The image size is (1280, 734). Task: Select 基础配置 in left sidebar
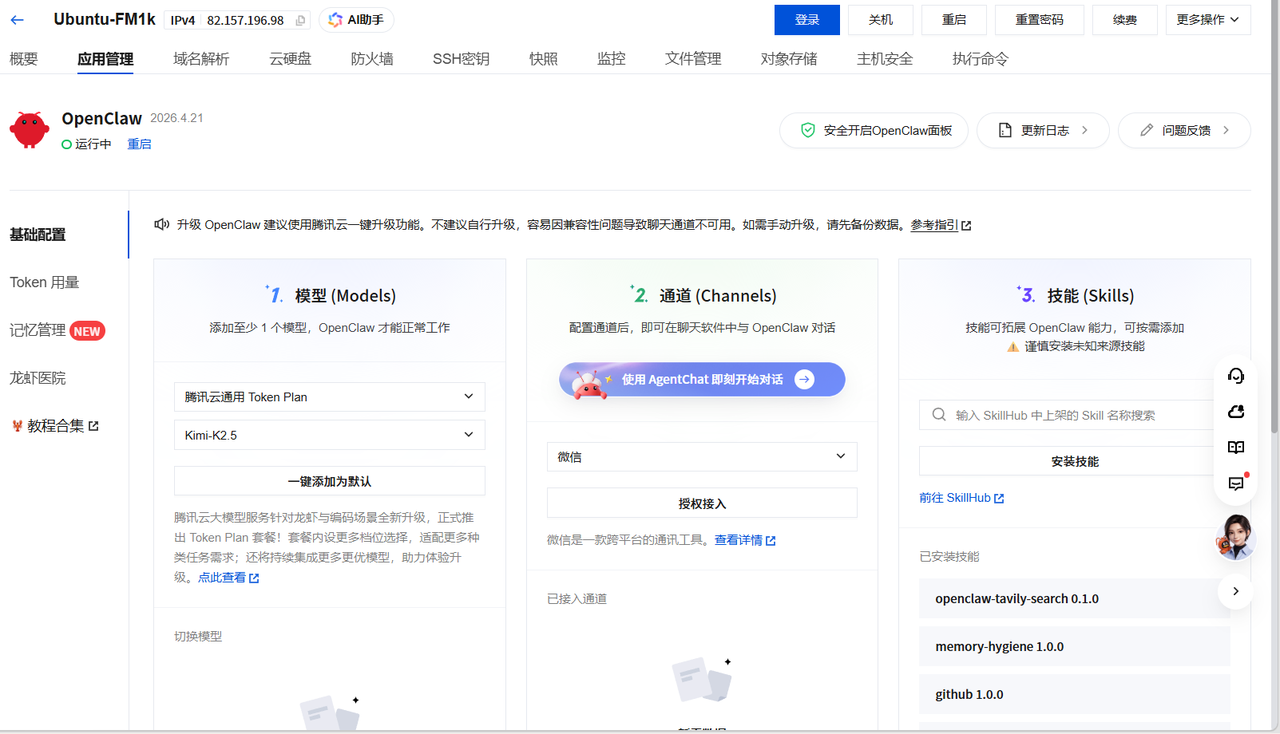[37, 234]
